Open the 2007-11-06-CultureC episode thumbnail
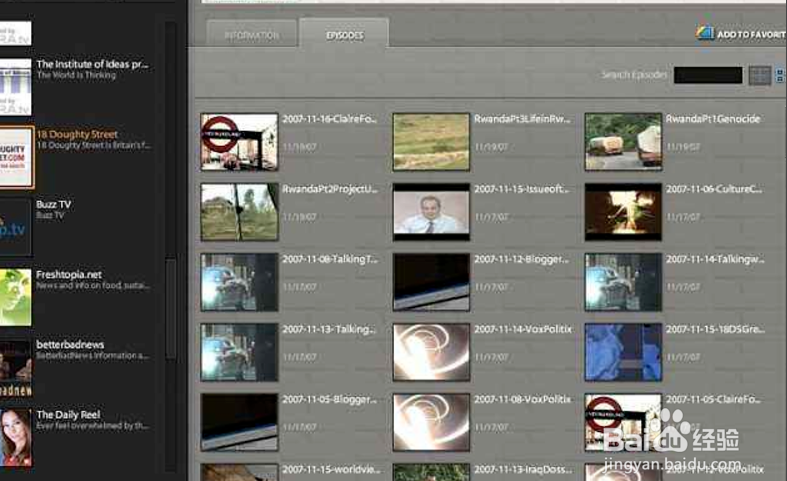Image resolution: width=787 pixels, height=481 pixels. click(x=623, y=212)
